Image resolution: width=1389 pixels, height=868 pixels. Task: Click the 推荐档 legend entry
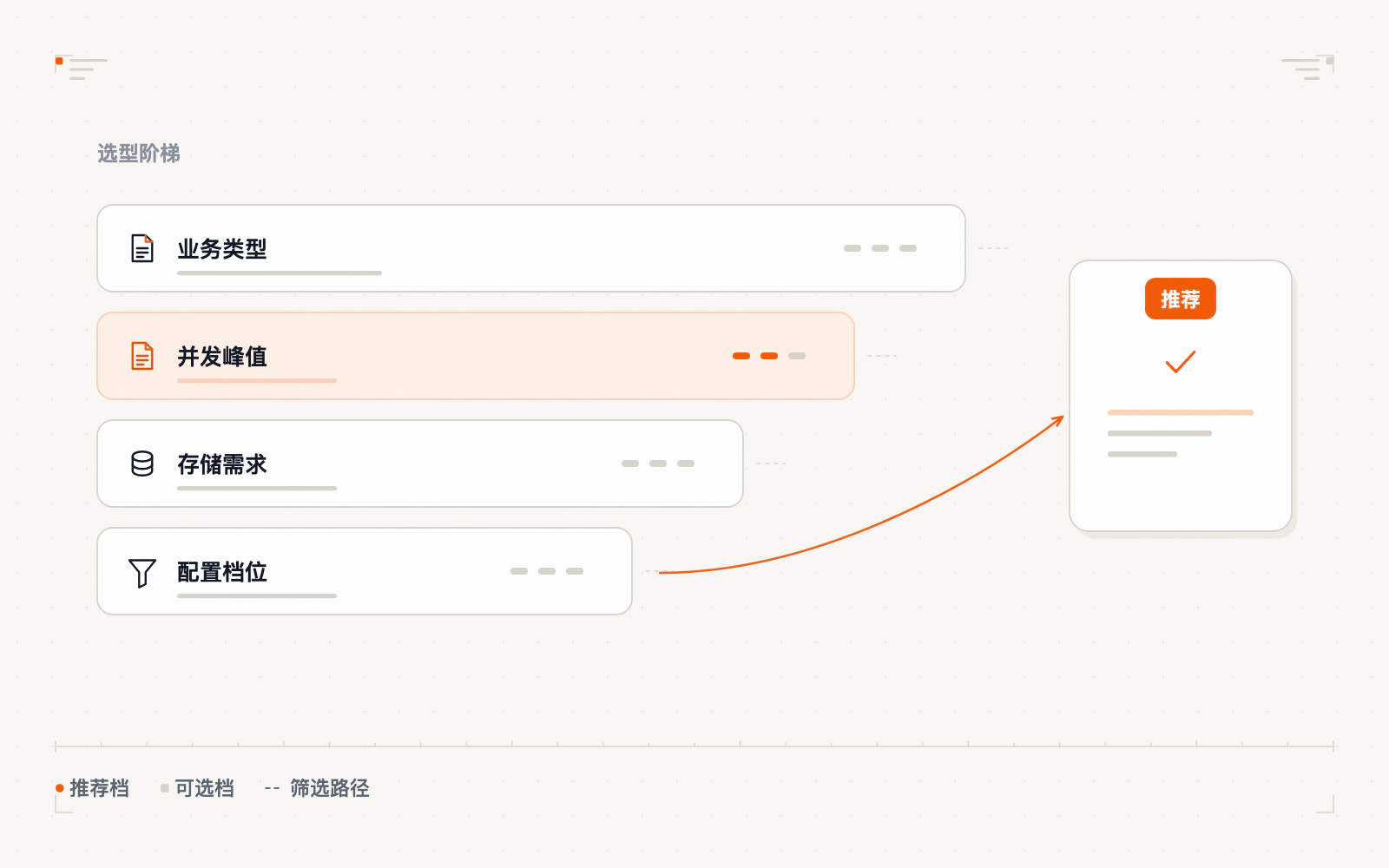click(x=92, y=788)
